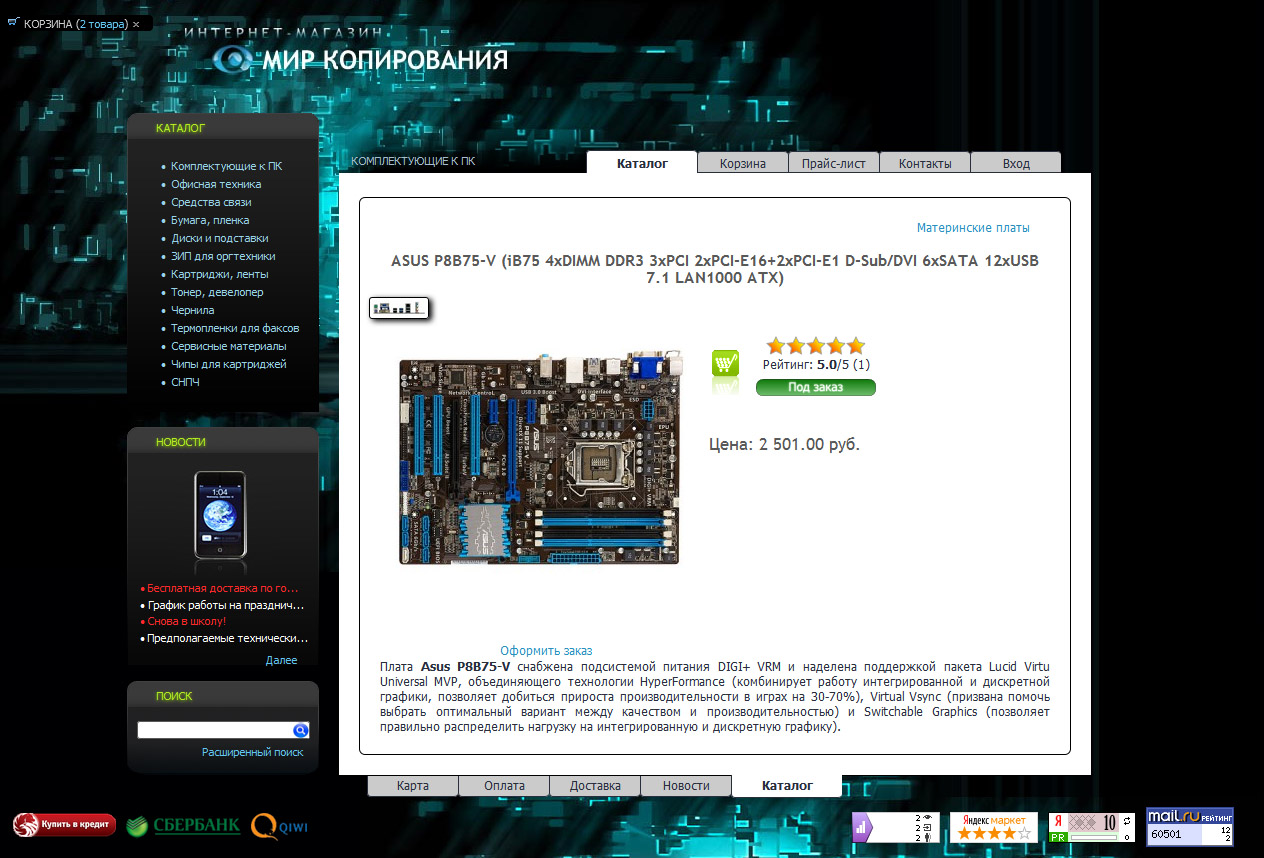Open the Яндекс Маркет rating badge
The width and height of the screenshot is (1264, 858).
pyautogui.click(x=993, y=827)
